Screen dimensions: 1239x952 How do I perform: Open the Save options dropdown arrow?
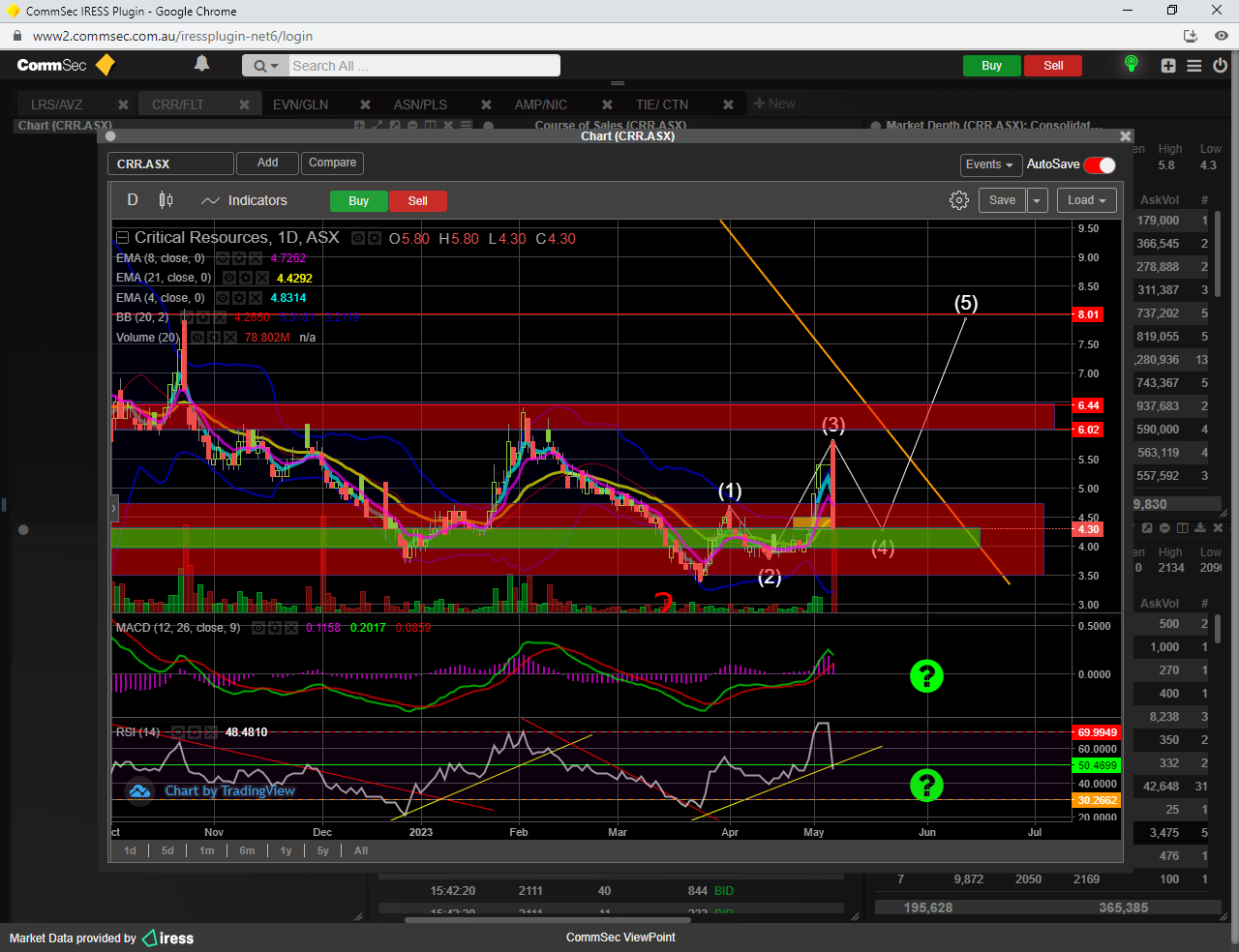1037,200
